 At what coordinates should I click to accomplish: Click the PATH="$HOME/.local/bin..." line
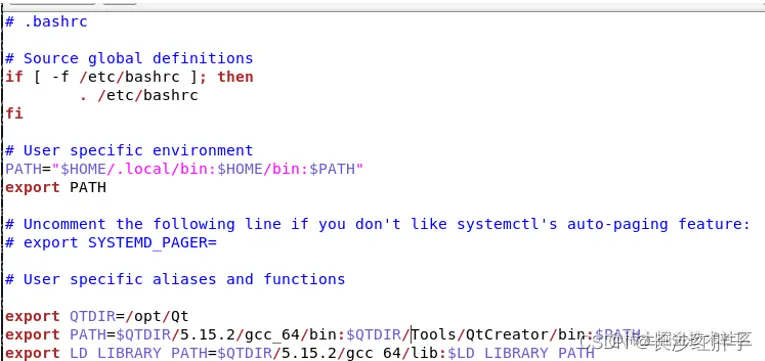tap(184, 169)
